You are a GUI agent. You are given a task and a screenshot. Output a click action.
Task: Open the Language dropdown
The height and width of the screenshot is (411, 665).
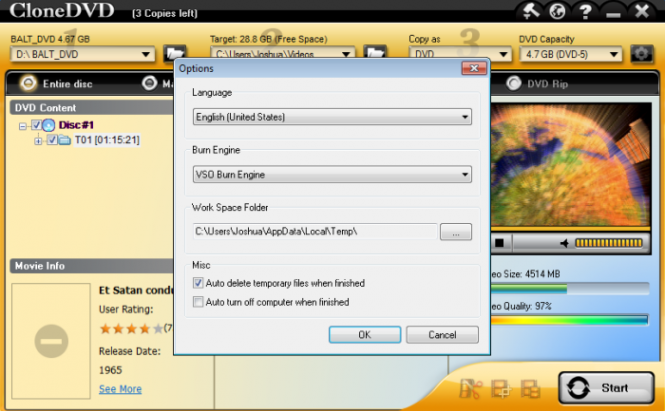(x=332, y=117)
